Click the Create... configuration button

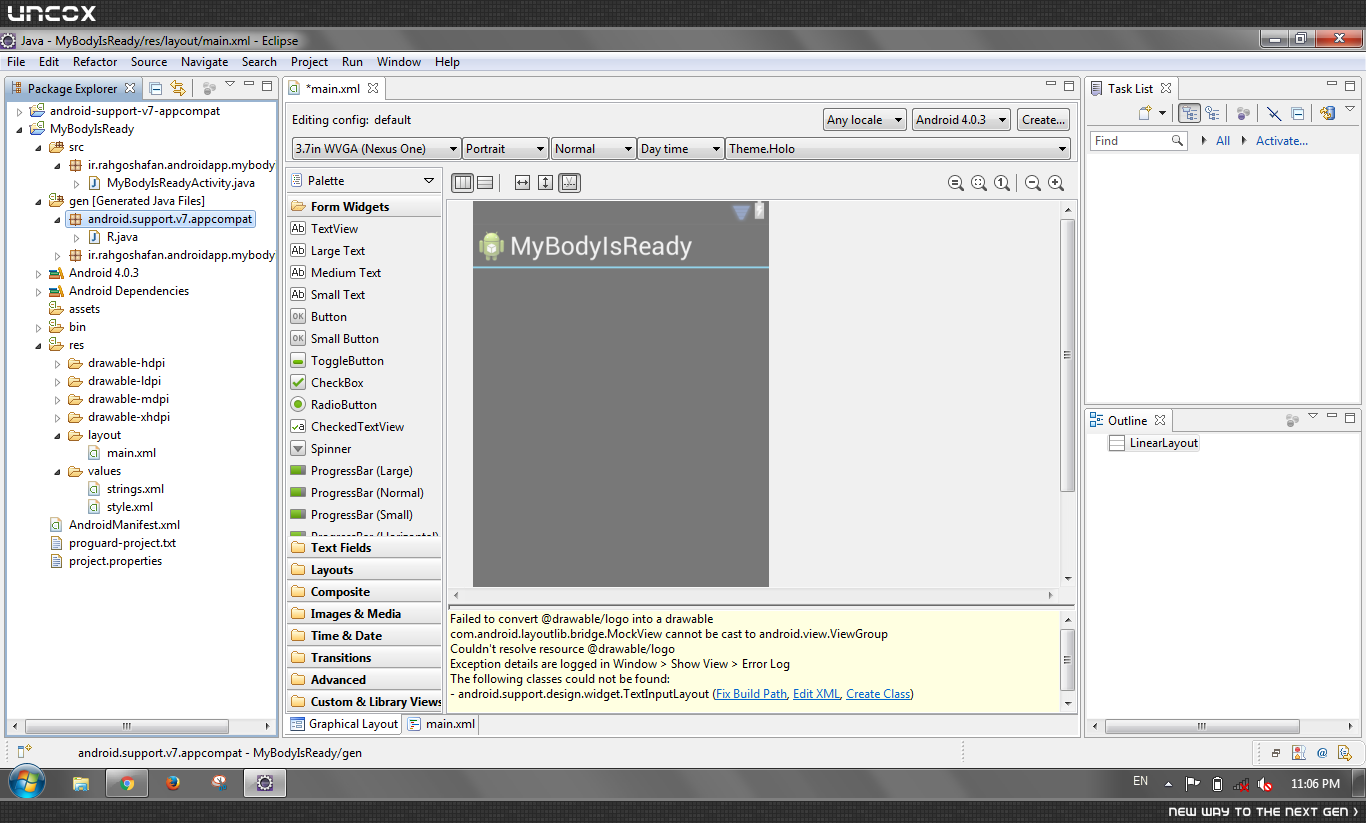pos(1043,120)
